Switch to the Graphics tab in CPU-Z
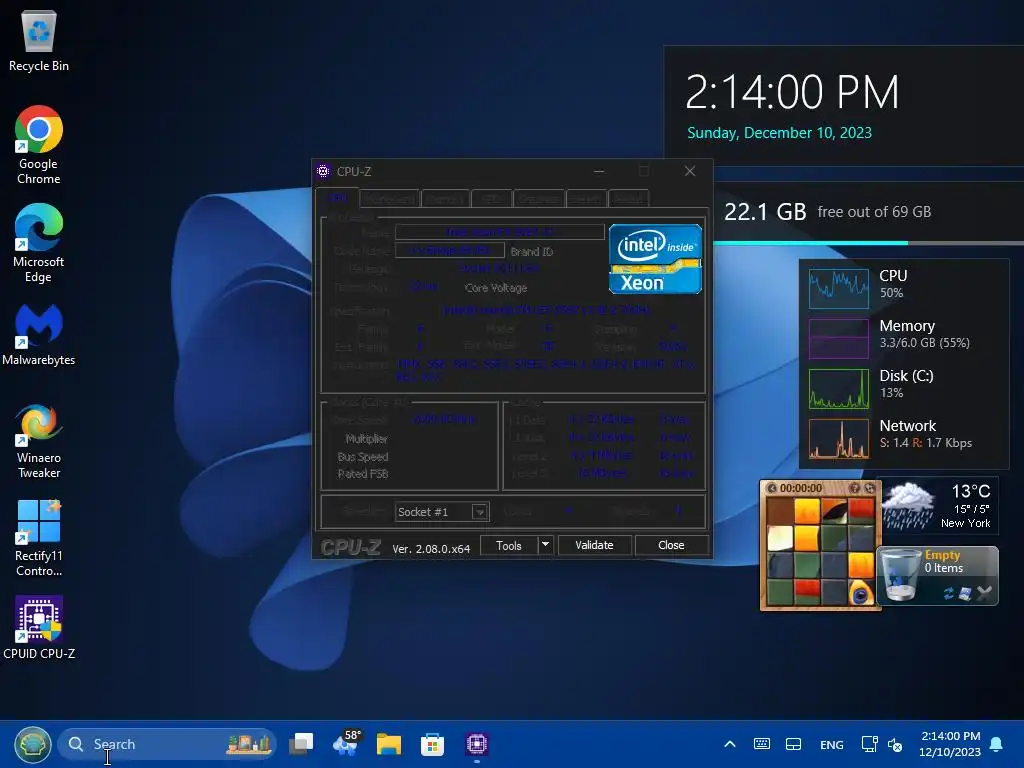The width and height of the screenshot is (1024, 768). [539, 198]
